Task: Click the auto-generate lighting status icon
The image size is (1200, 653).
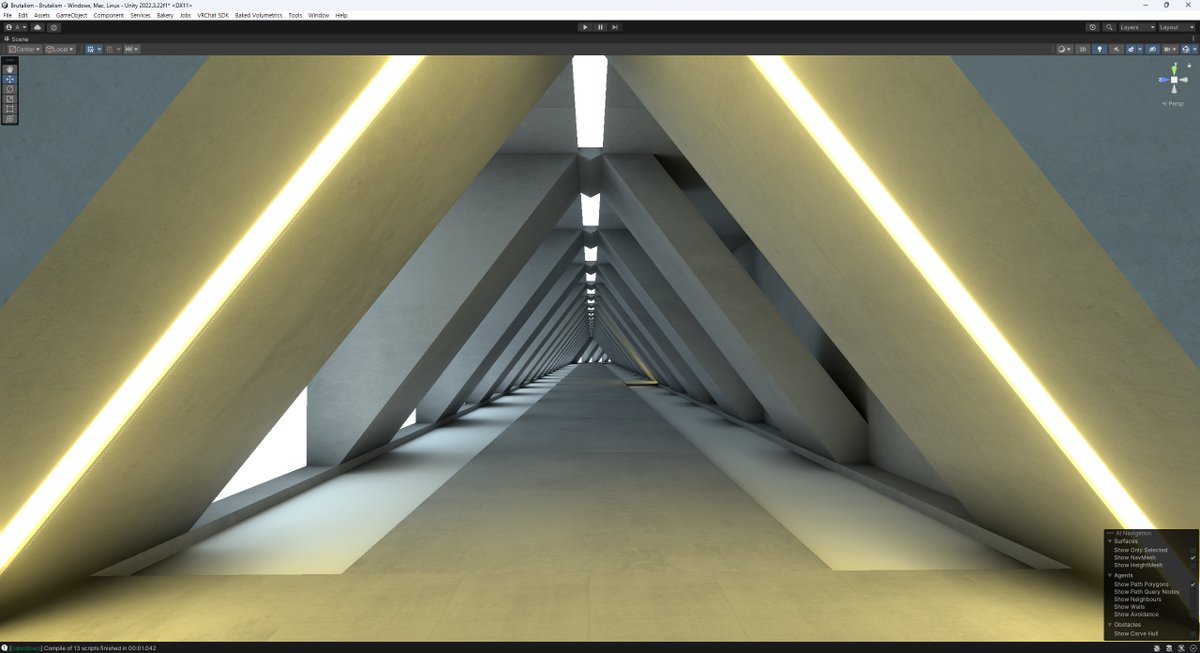Action: [x=1181, y=648]
